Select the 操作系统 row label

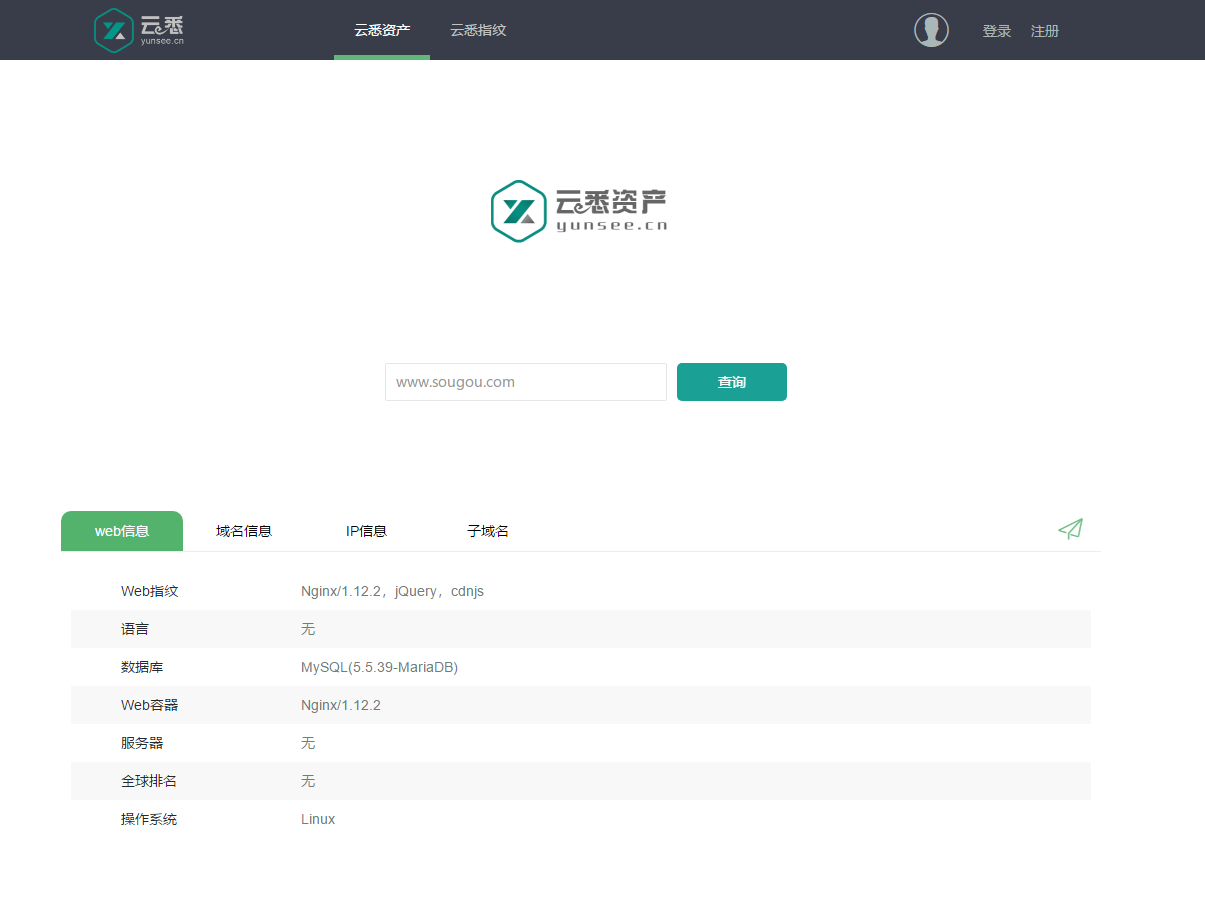(149, 819)
